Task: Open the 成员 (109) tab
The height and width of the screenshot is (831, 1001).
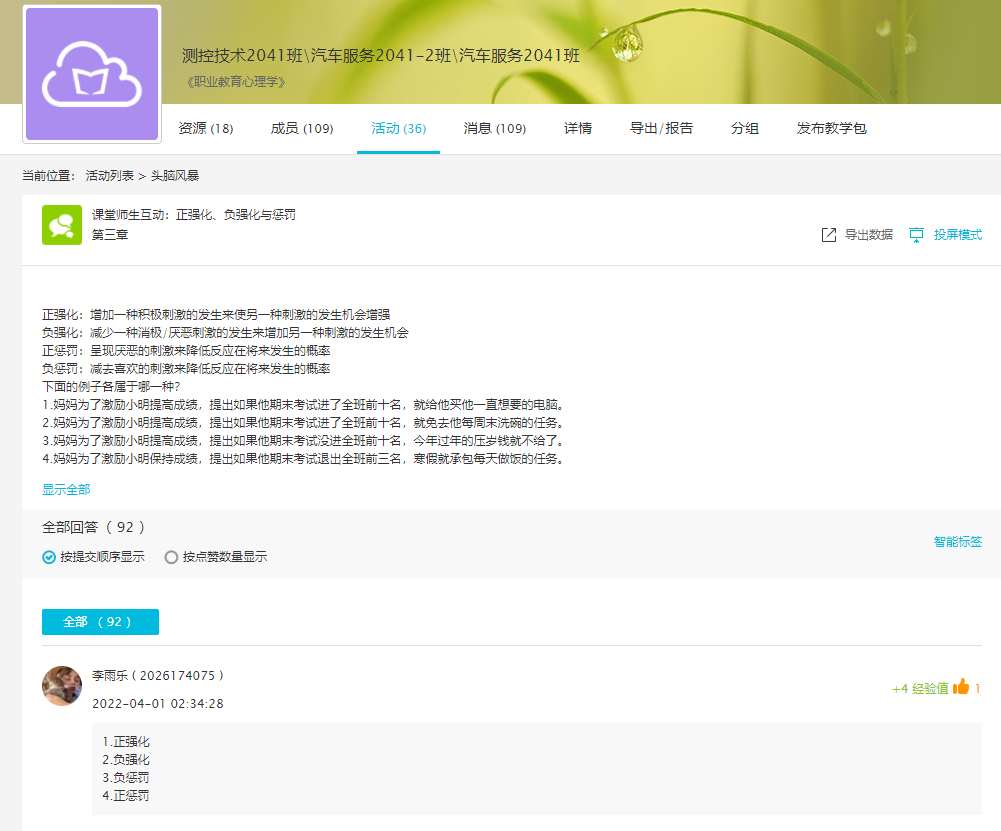Action: pos(301,128)
